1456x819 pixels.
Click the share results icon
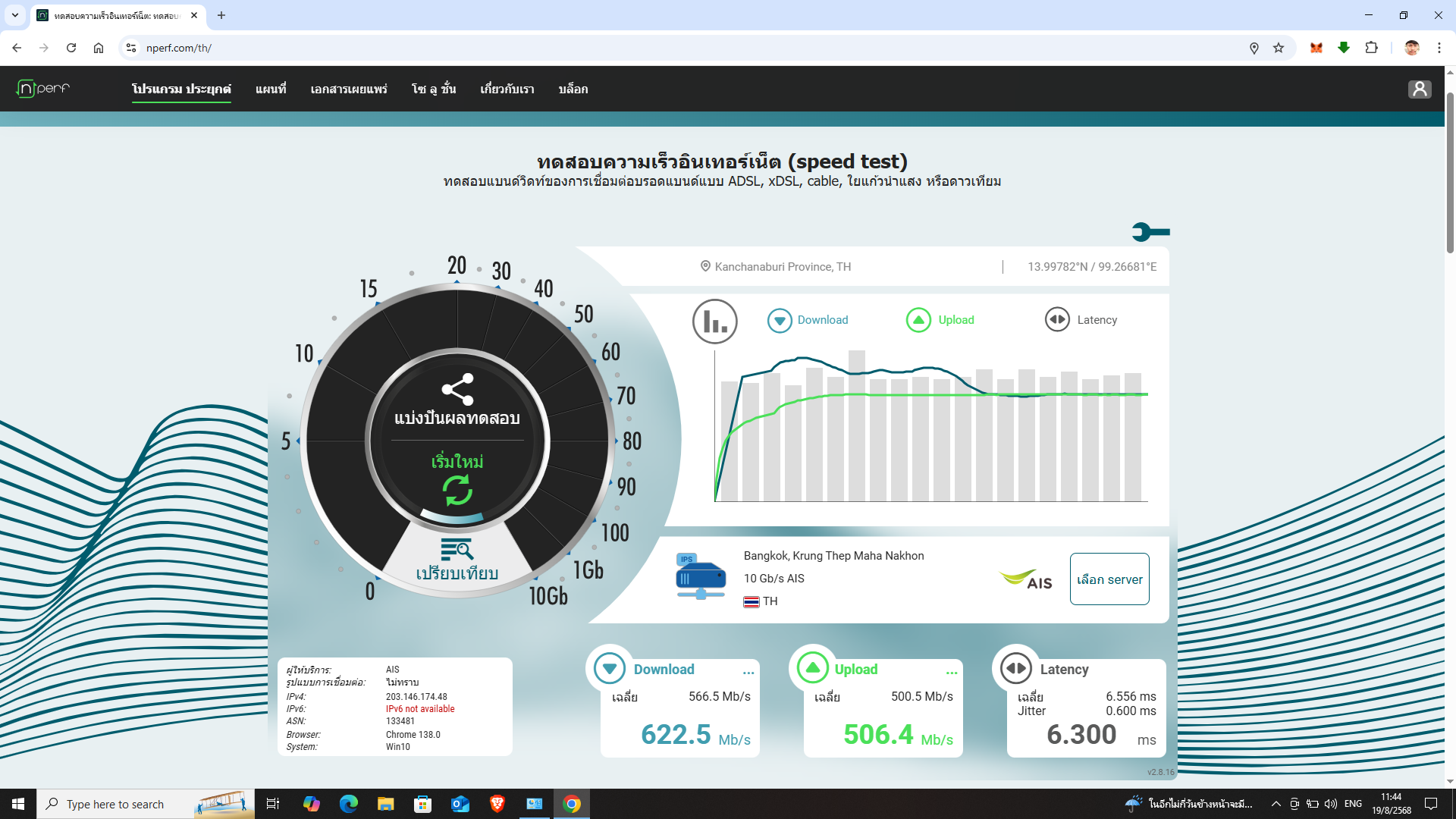[457, 390]
